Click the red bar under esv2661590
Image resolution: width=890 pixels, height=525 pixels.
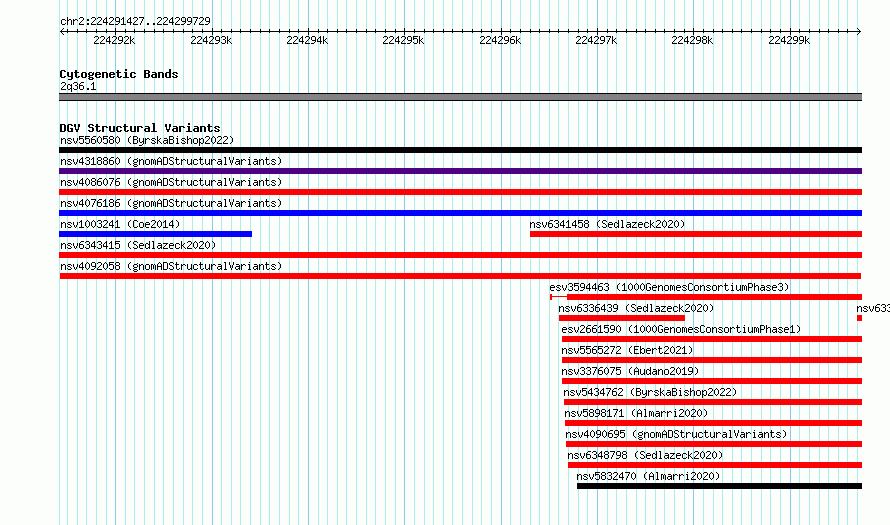tap(712, 339)
